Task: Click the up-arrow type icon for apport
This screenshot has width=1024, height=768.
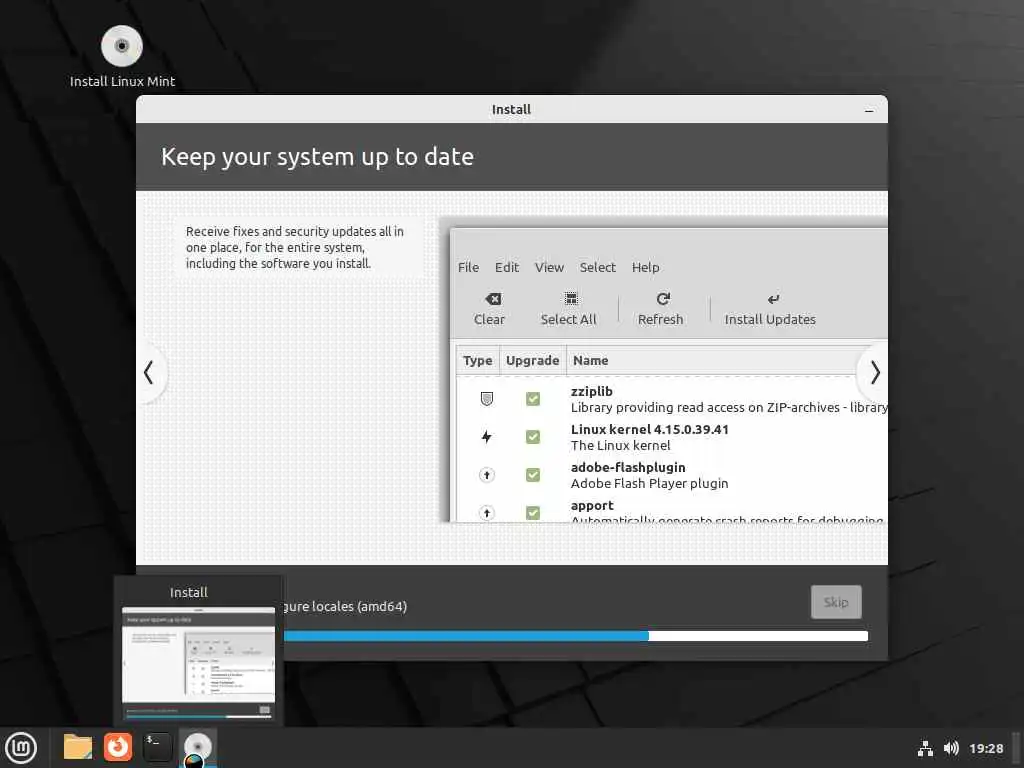Action: point(487,513)
